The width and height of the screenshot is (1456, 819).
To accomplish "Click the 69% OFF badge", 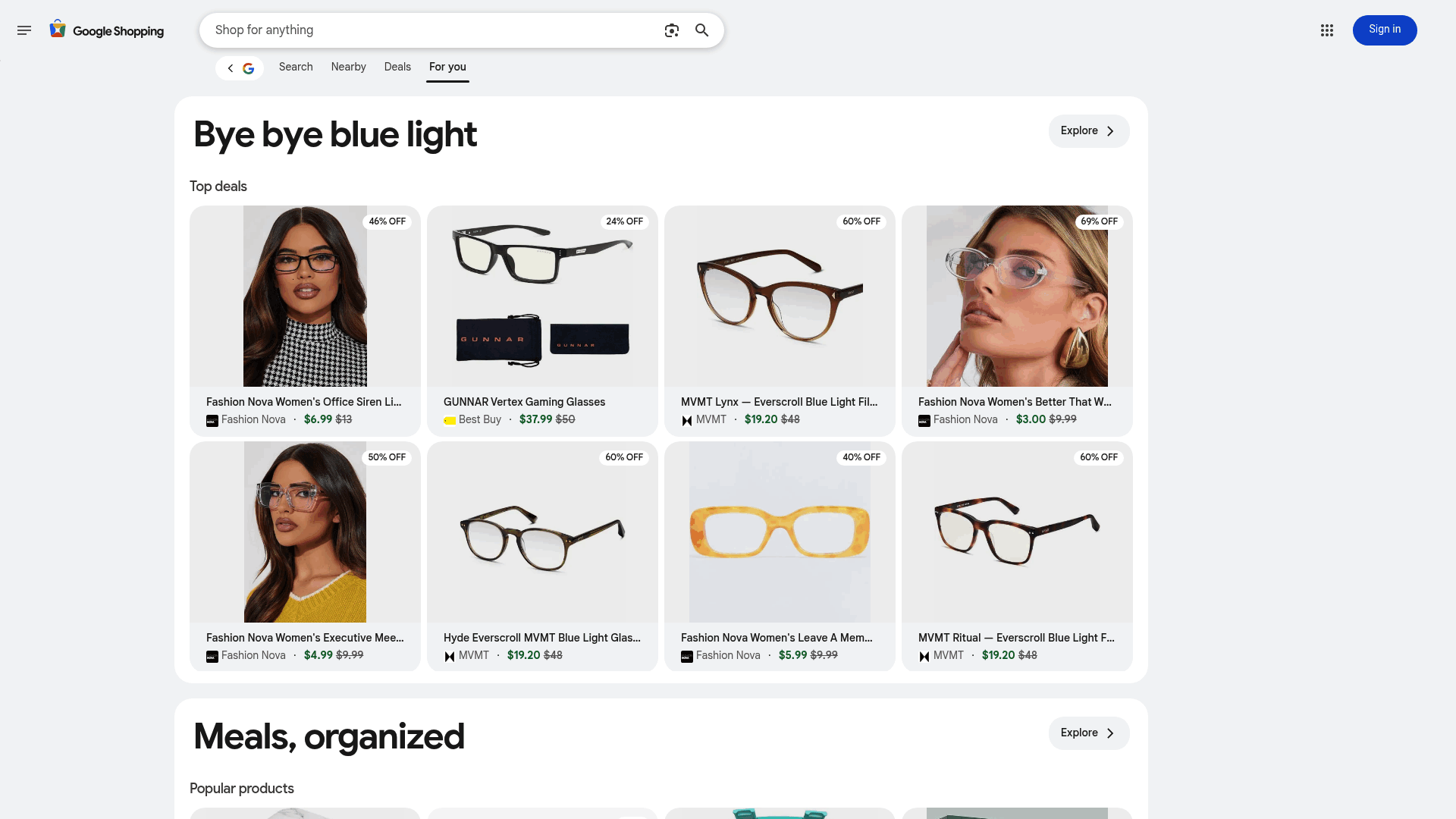I will (1100, 221).
